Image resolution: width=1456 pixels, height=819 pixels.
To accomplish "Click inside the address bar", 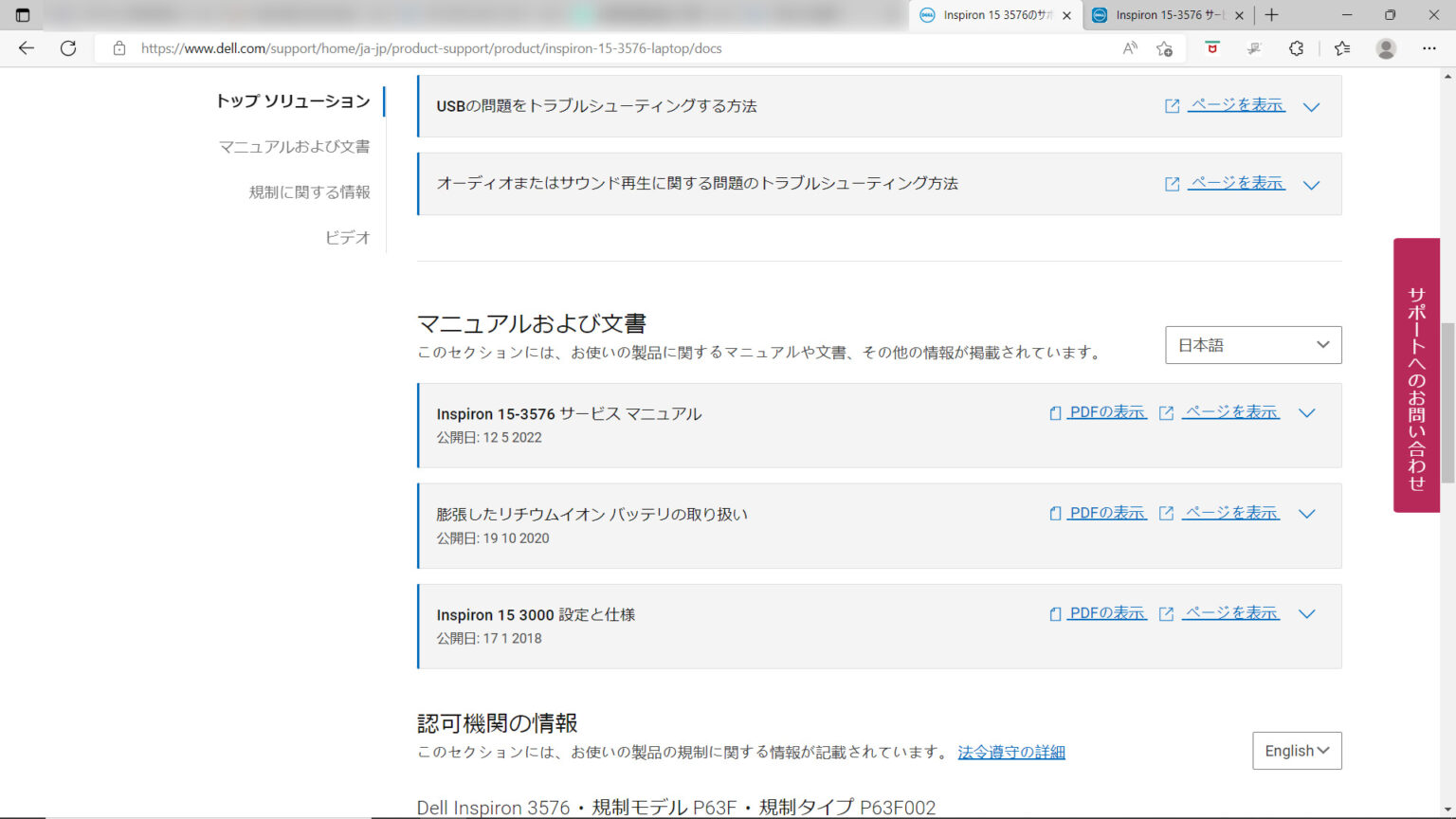I will pyautogui.click(x=569, y=48).
